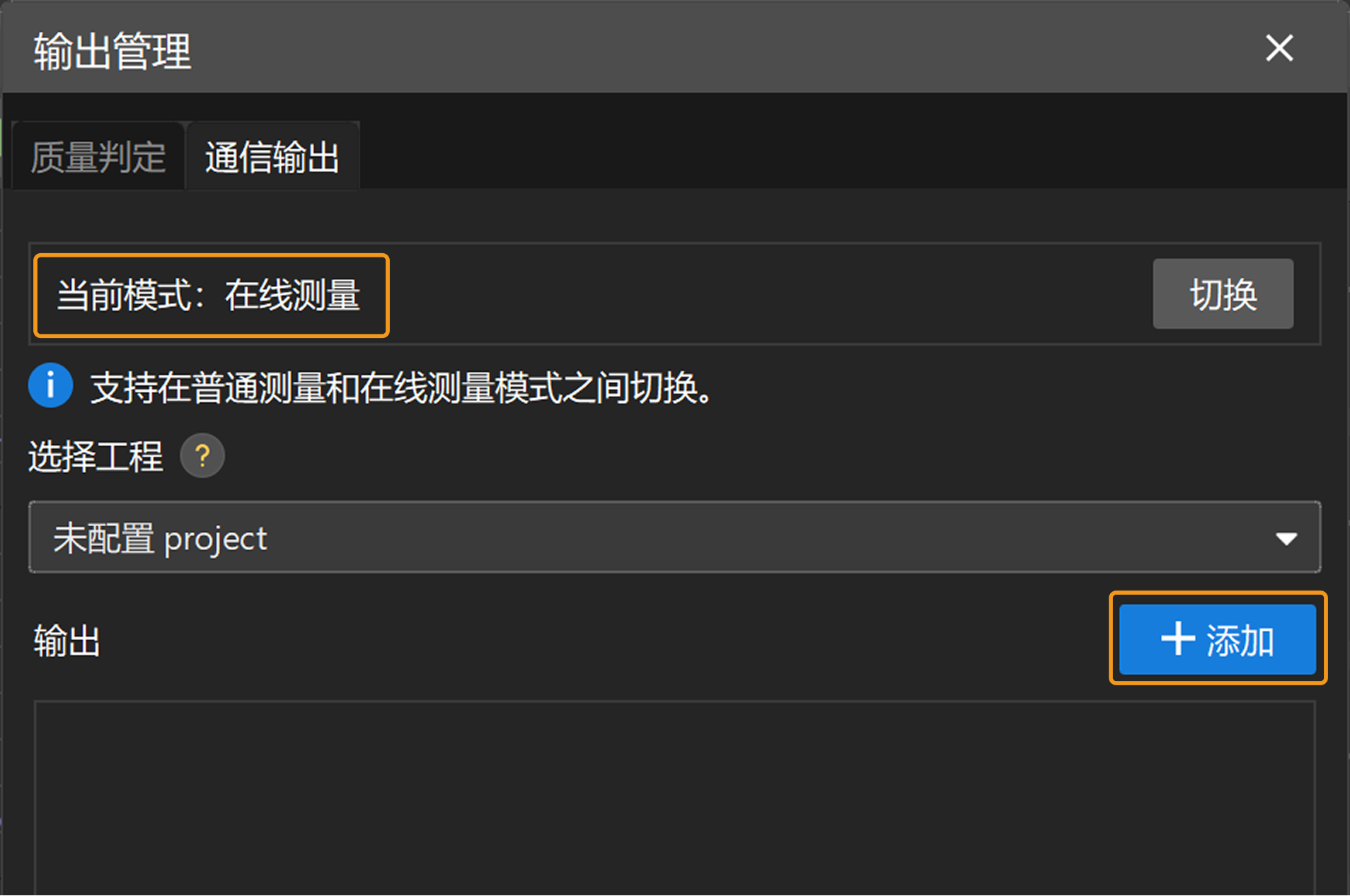This screenshot has width=1350, height=896.
Task: Click the dropdown chevron on the project selector
Action: tap(1287, 537)
